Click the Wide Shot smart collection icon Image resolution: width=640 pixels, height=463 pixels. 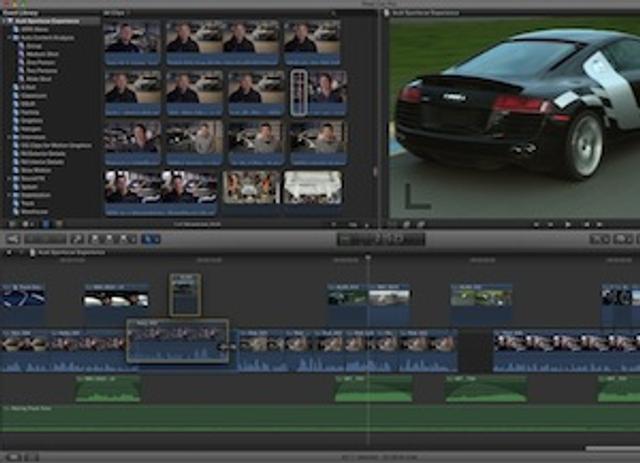21,79
